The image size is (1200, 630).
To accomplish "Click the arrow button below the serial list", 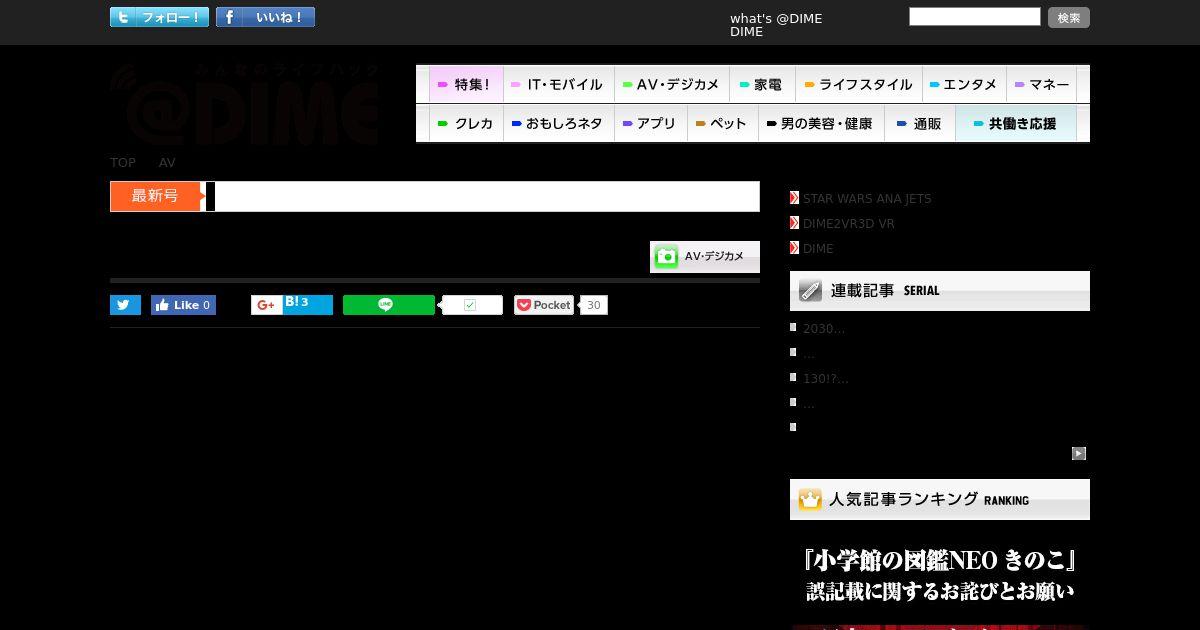I will [1079, 453].
